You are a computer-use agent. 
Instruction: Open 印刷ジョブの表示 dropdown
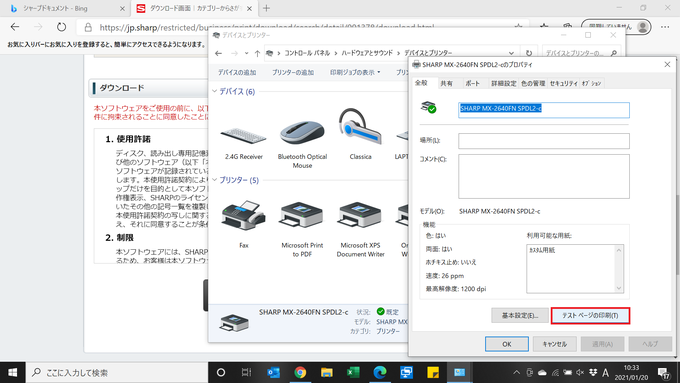pos(355,72)
